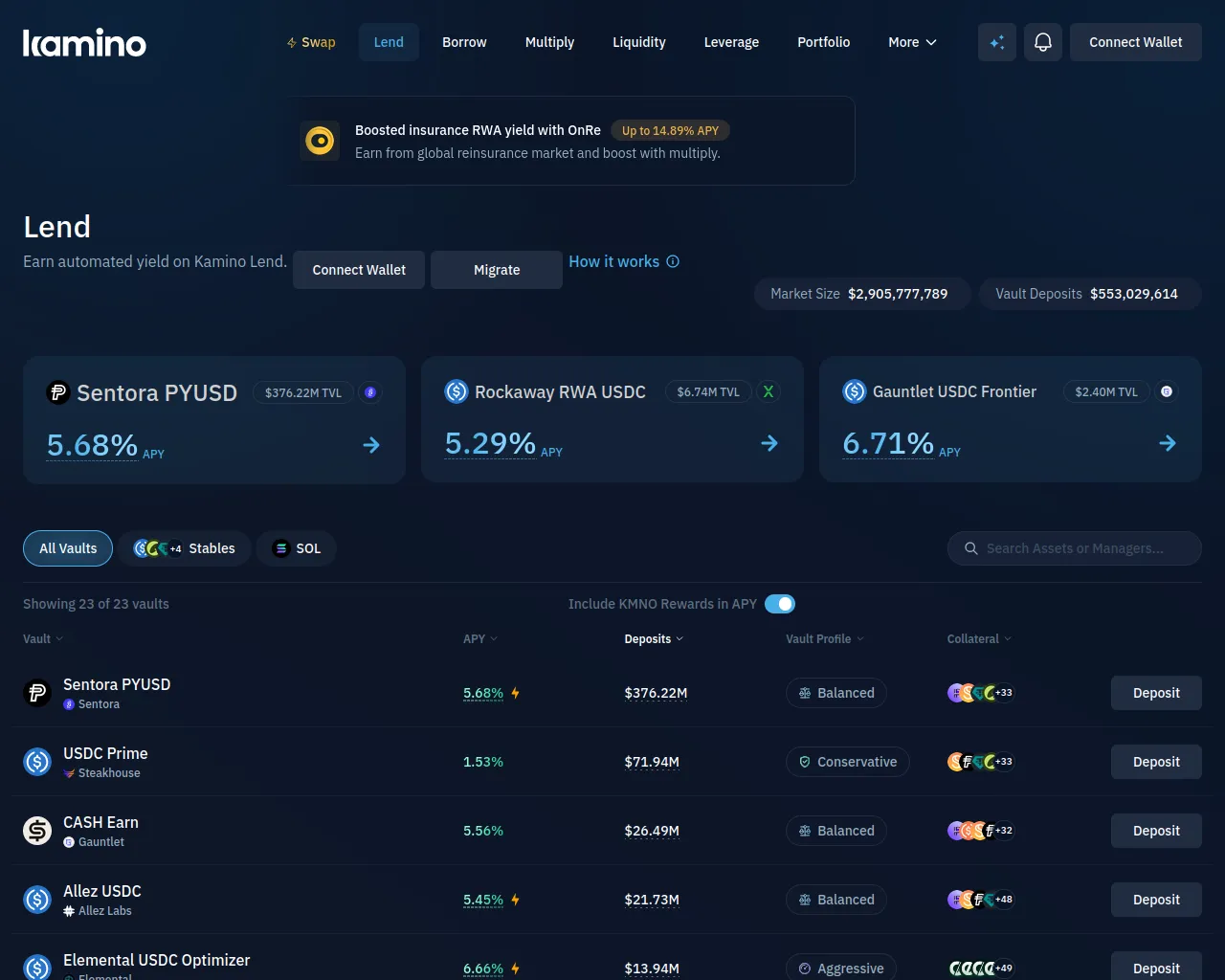This screenshot has width=1225, height=980.
Task: Click the Balanced profile badge for Sentora PYUSD
Action: (836, 693)
